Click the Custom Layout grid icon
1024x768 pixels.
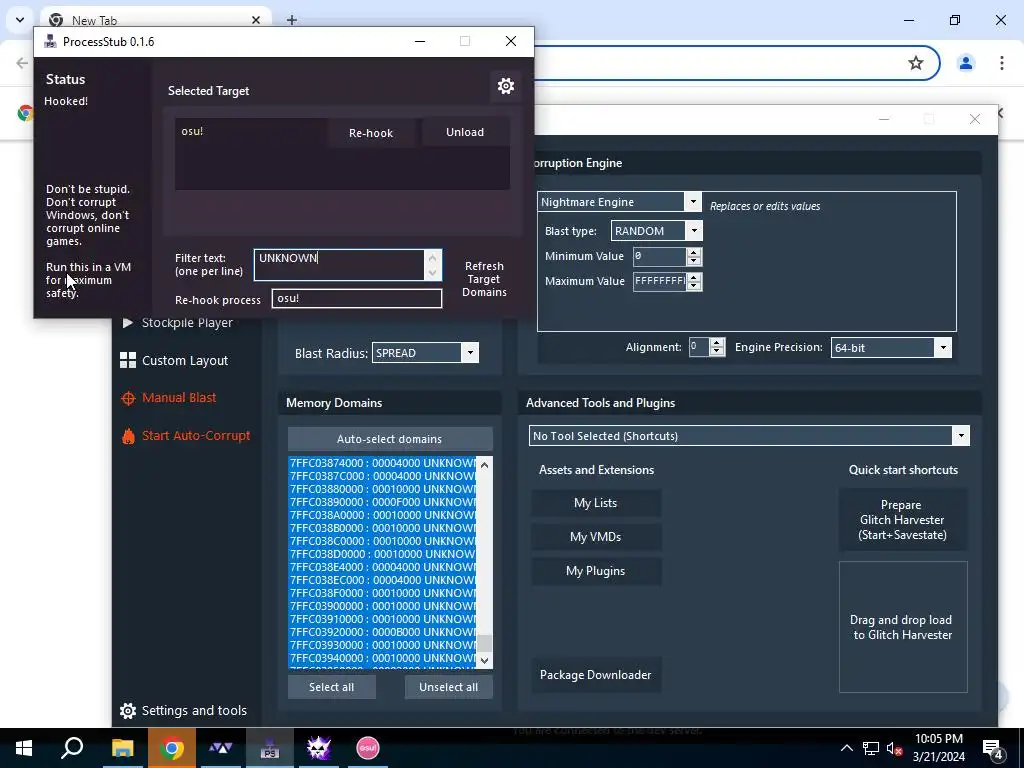point(128,360)
